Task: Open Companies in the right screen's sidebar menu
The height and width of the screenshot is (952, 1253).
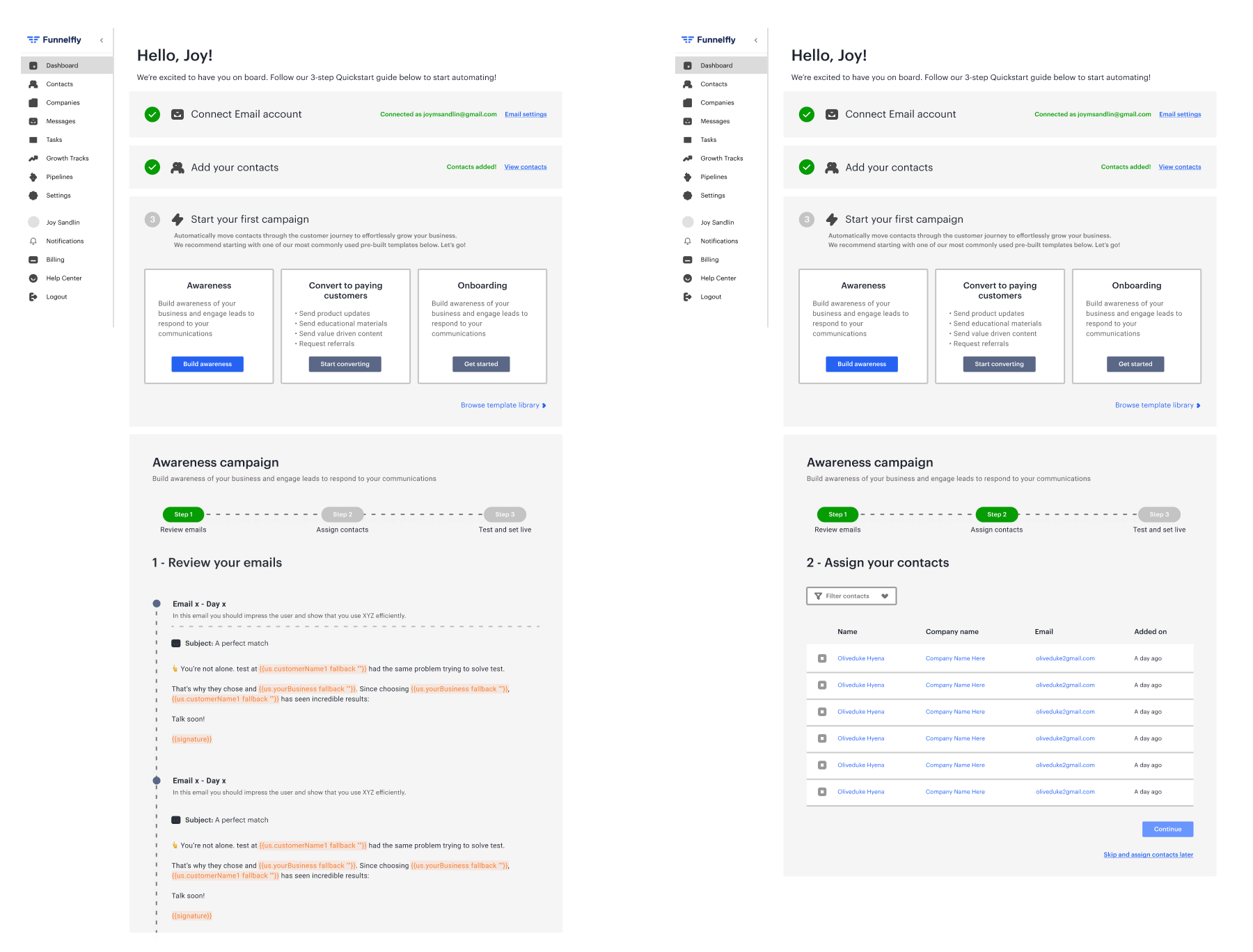Action: pyautogui.click(x=717, y=103)
